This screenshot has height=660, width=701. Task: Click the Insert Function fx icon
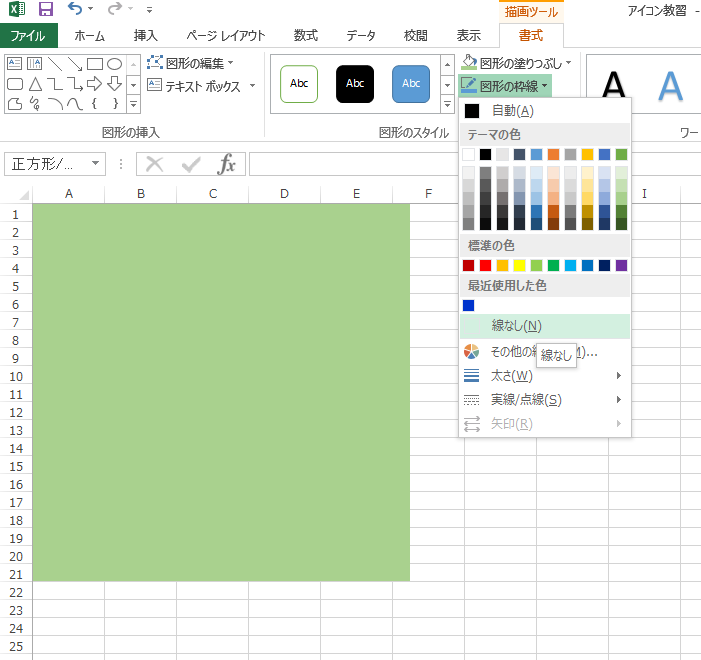(x=226, y=164)
